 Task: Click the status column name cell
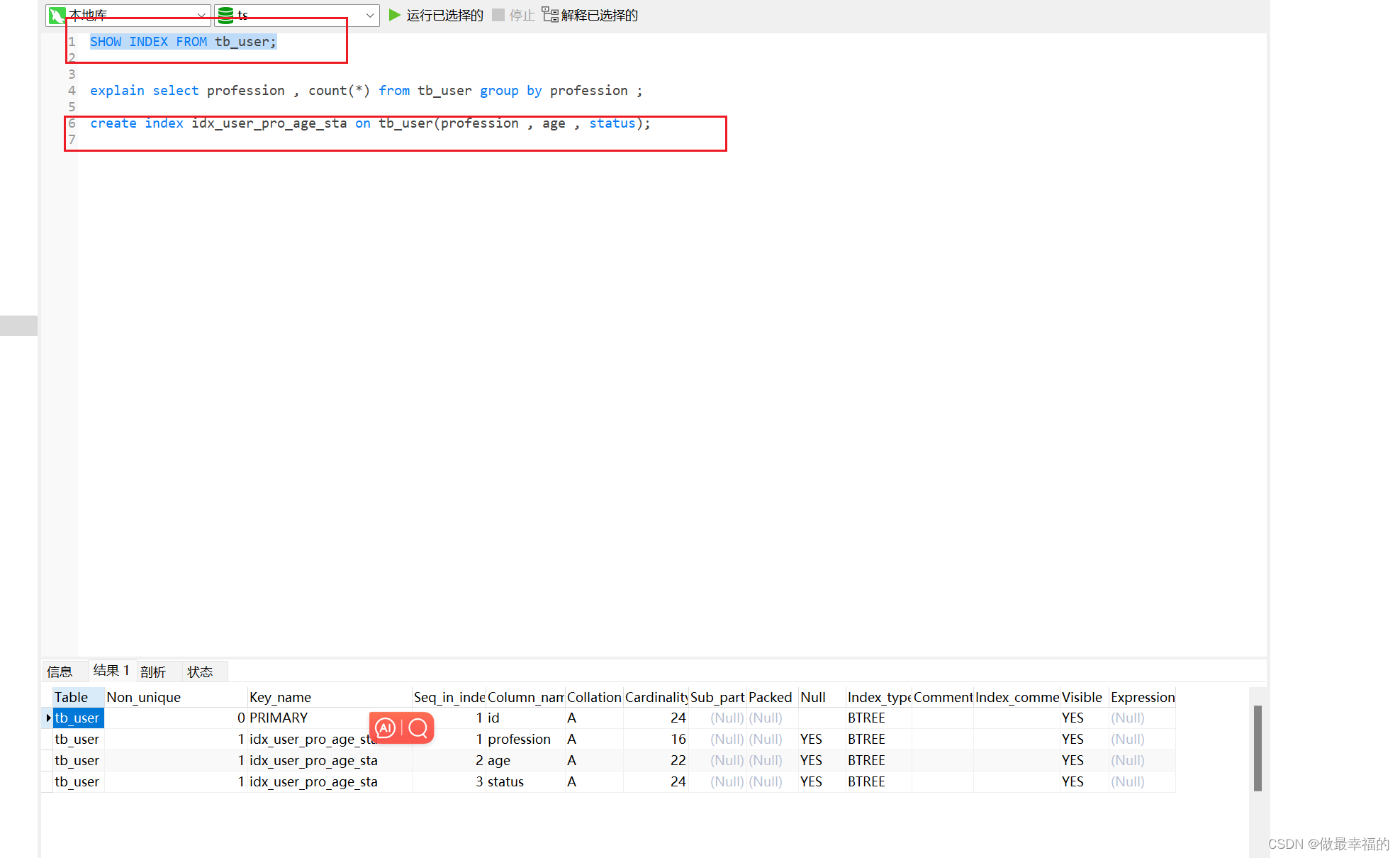525,781
